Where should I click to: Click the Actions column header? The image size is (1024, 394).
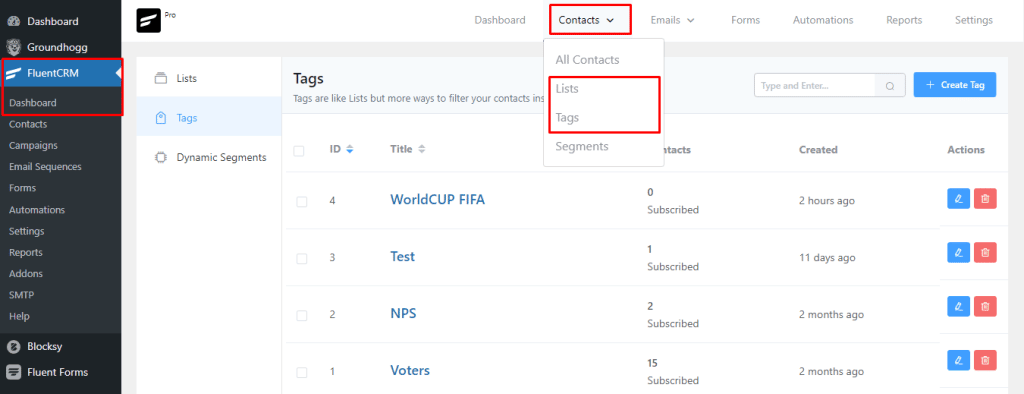(x=966, y=150)
